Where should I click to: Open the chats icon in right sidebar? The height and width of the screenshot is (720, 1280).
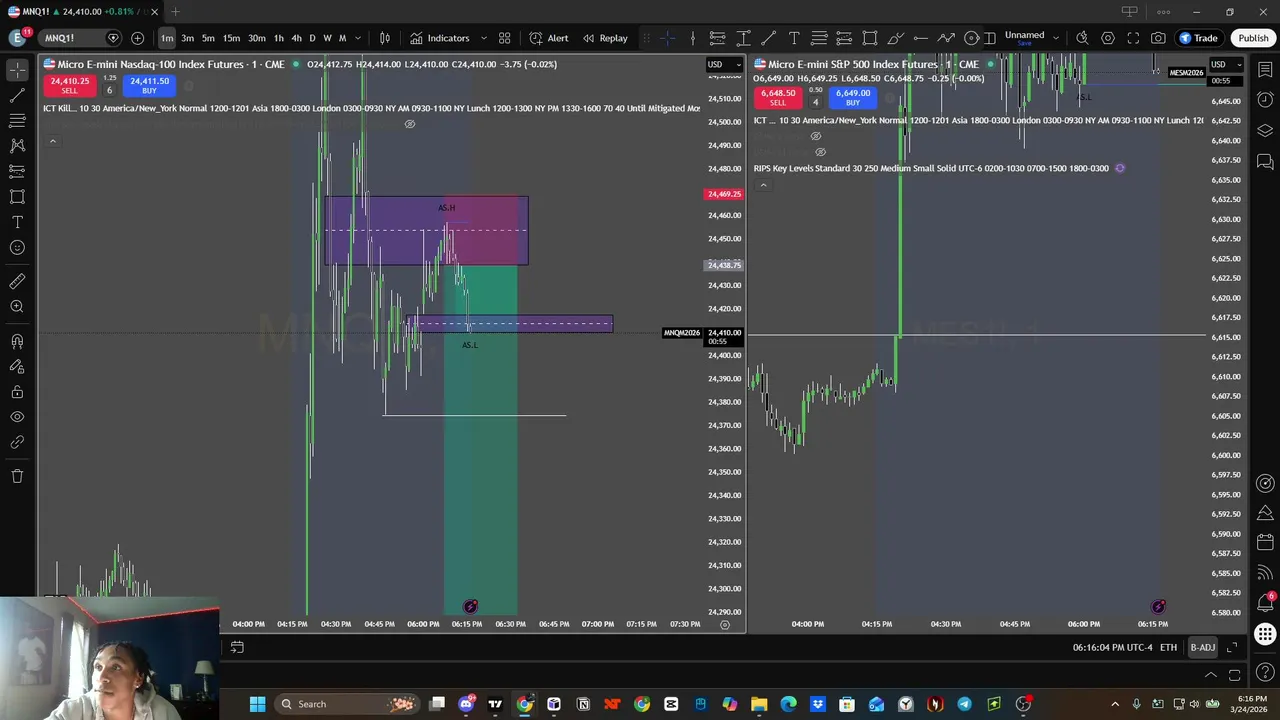click(x=1265, y=162)
